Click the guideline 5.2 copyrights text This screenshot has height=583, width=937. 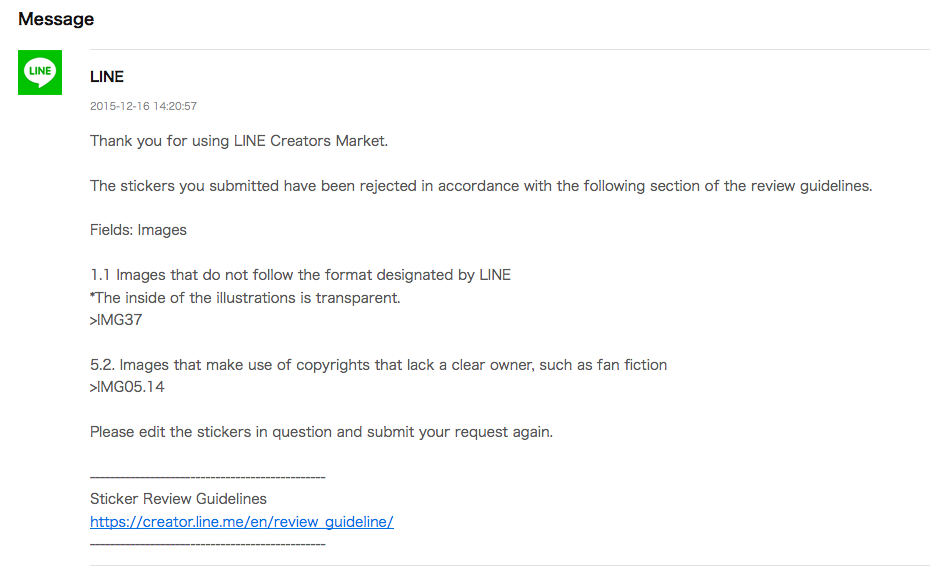[x=378, y=365]
